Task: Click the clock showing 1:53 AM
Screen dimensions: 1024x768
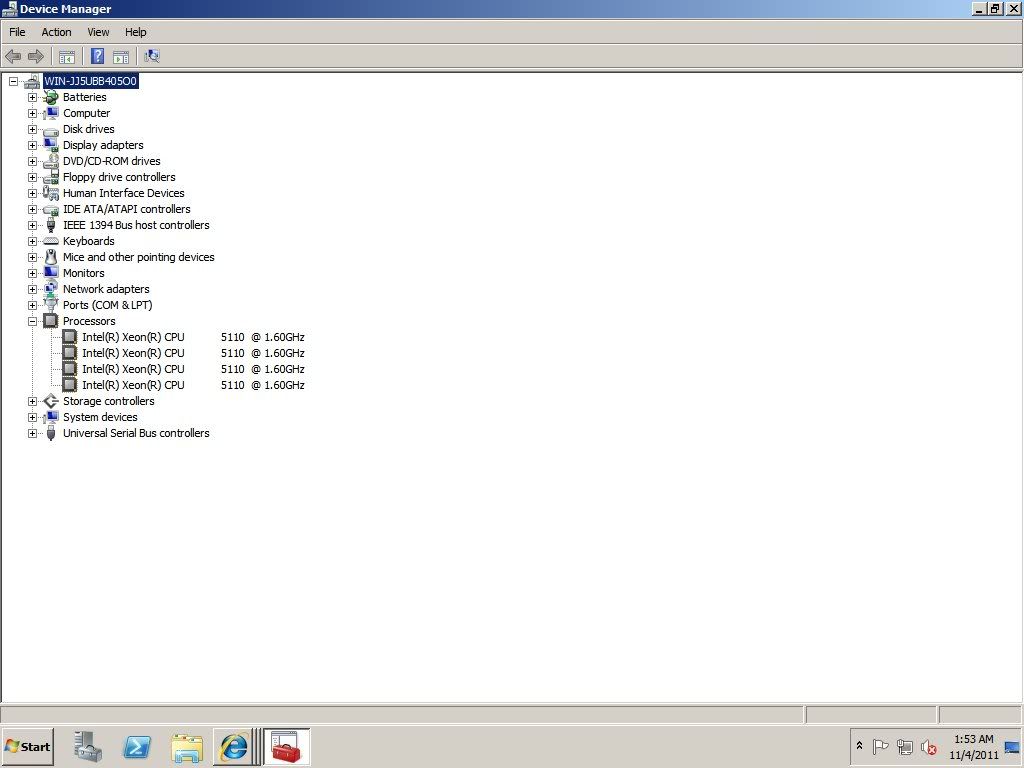Action: click(x=973, y=739)
